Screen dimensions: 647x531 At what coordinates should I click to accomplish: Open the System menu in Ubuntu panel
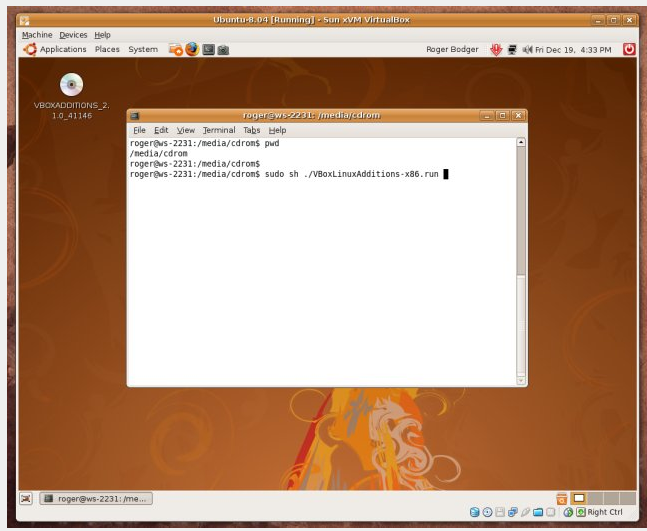[x=143, y=50]
